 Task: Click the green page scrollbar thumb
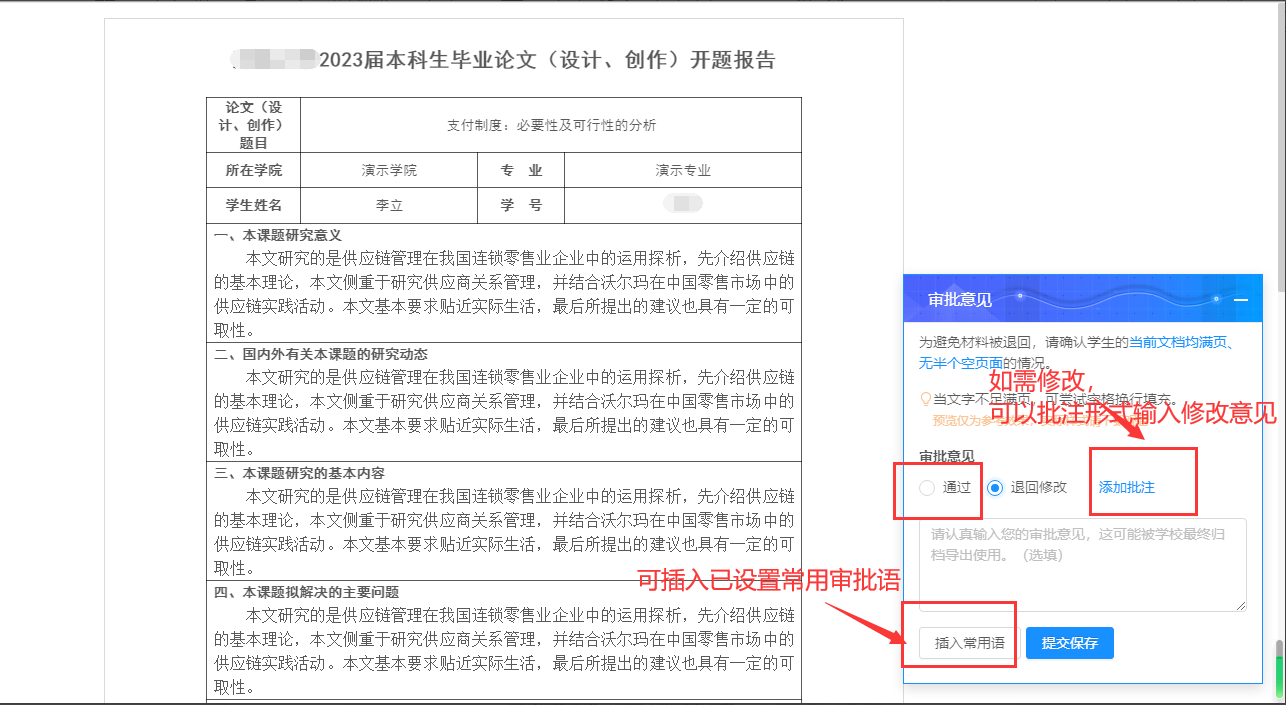click(x=1279, y=662)
